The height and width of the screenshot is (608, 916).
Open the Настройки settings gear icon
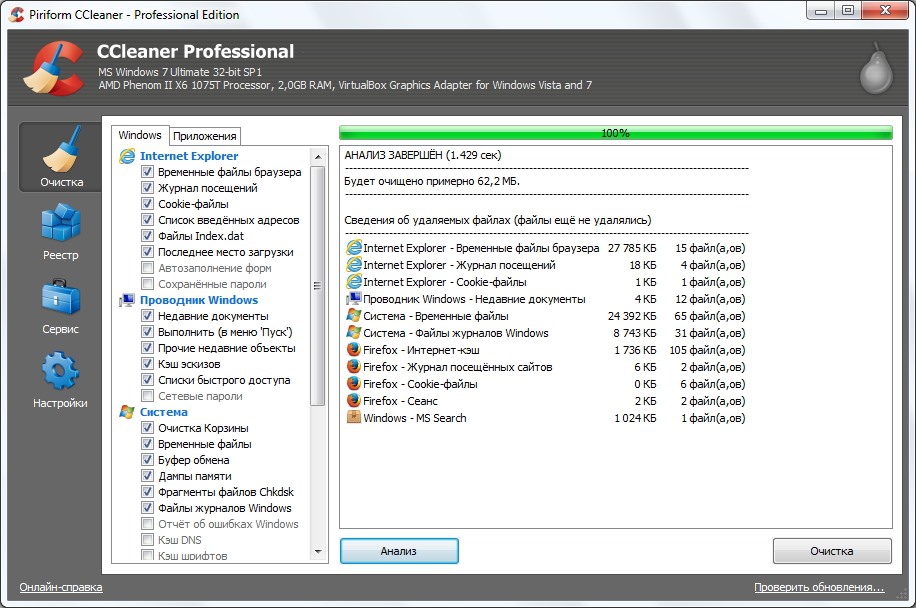[60, 370]
